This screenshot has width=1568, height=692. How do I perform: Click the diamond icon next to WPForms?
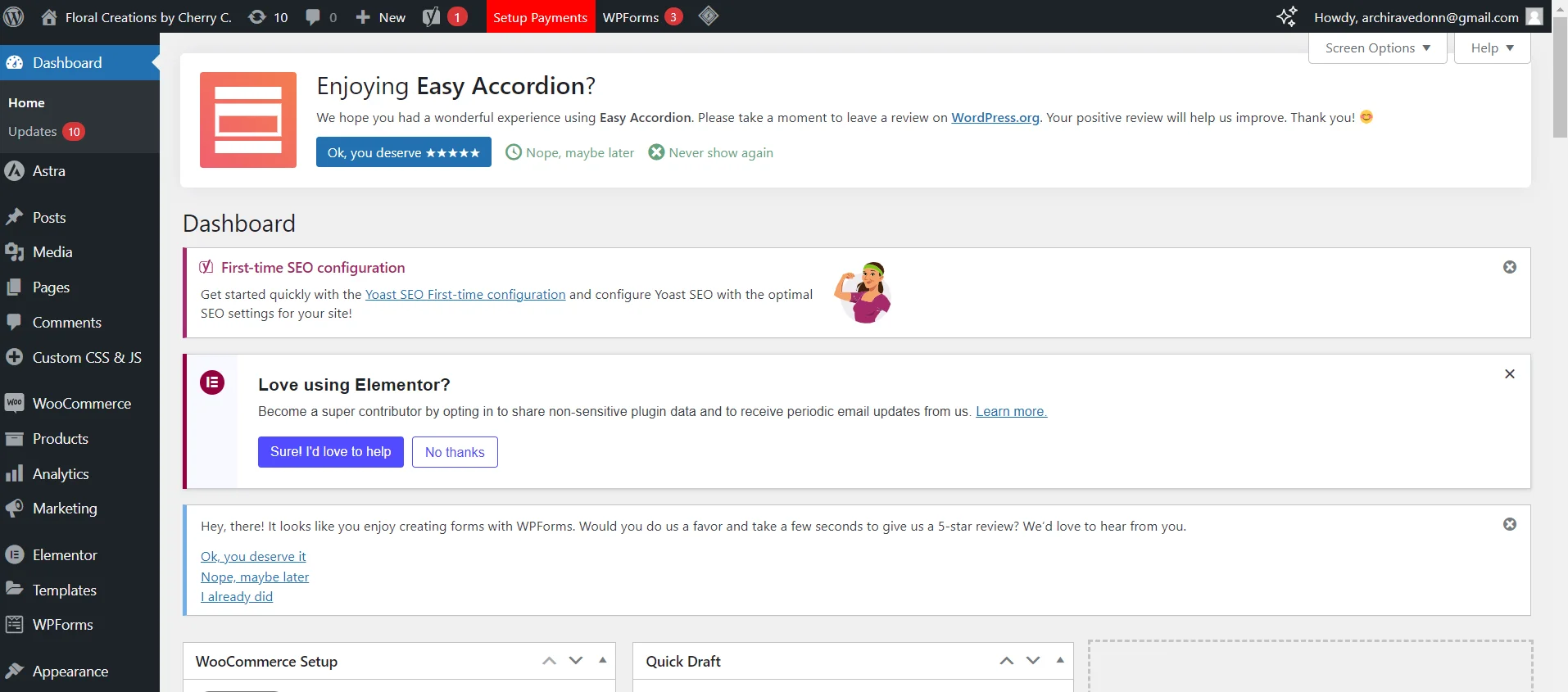(709, 16)
